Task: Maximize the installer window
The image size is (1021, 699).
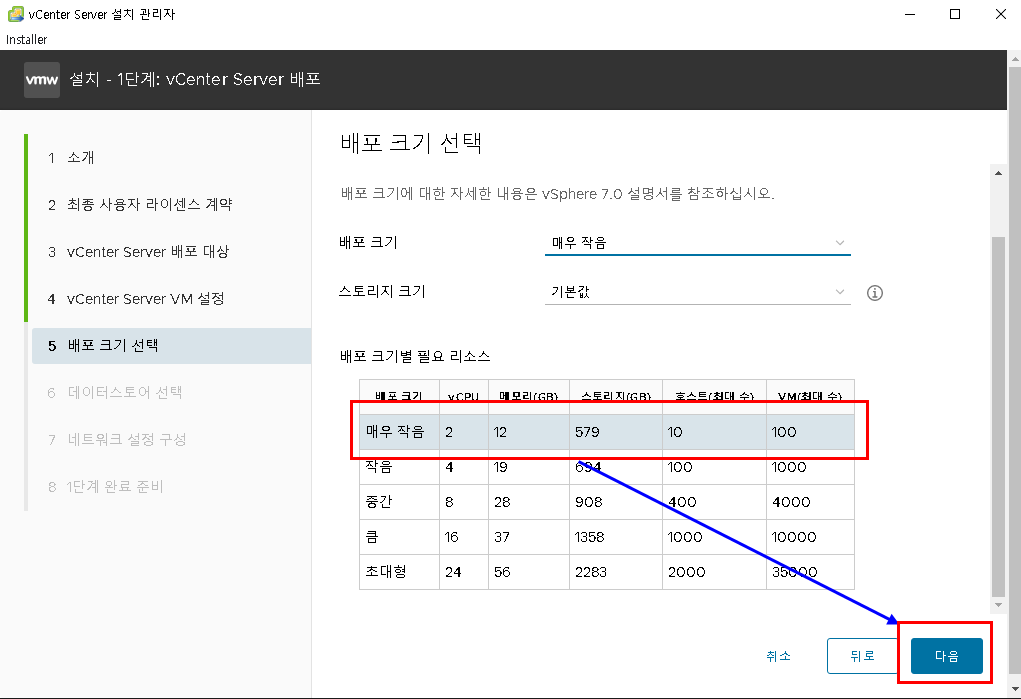Action: (955, 14)
